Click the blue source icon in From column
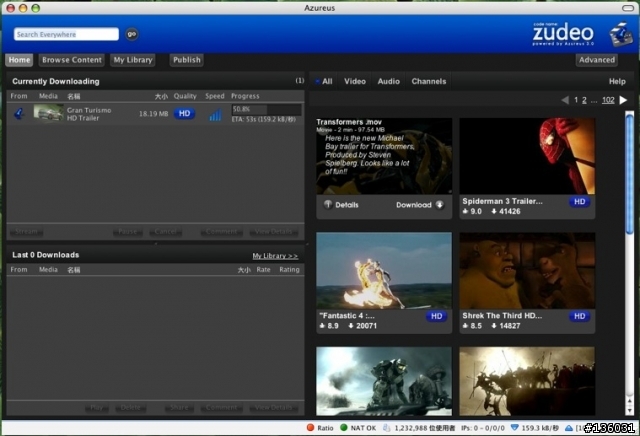640x436 pixels. tap(19, 113)
